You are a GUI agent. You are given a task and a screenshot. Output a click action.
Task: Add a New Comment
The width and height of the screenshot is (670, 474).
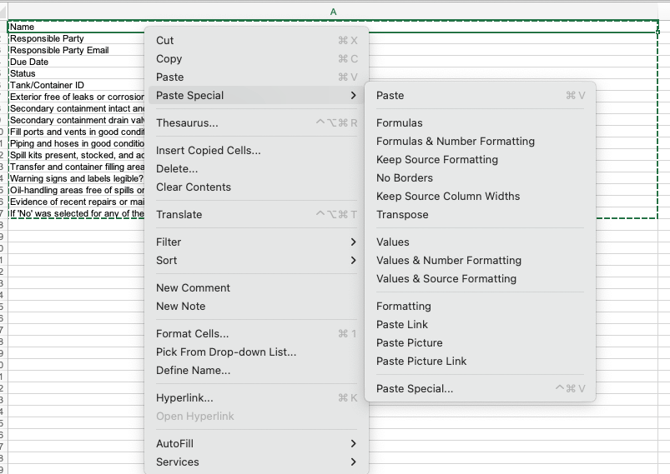pyautogui.click(x=193, y=288)
